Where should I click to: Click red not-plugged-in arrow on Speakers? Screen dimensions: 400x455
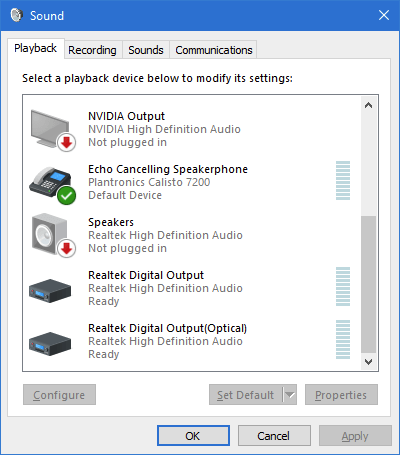[66, 249]
